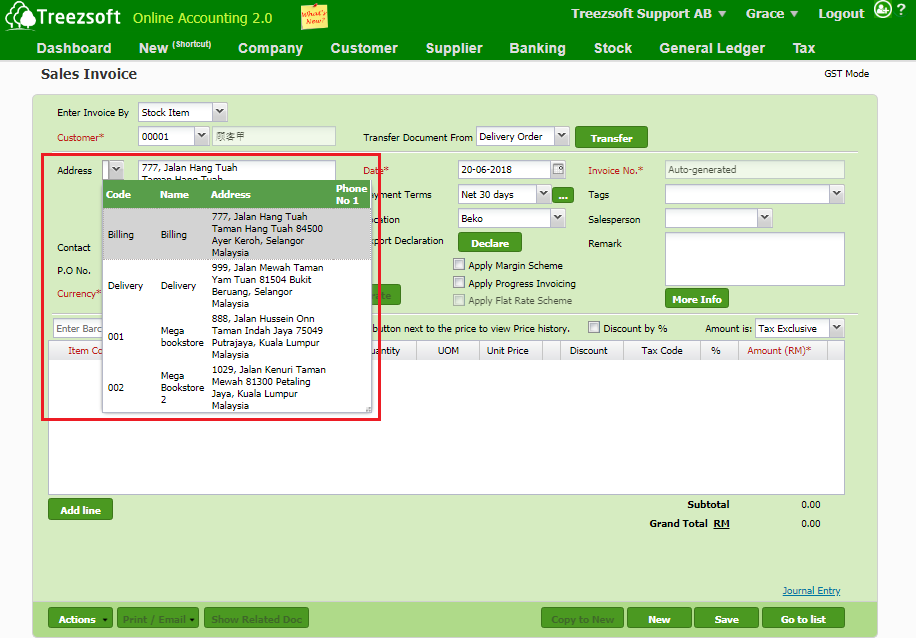Click the Unit Price column header

click(508, 350)
